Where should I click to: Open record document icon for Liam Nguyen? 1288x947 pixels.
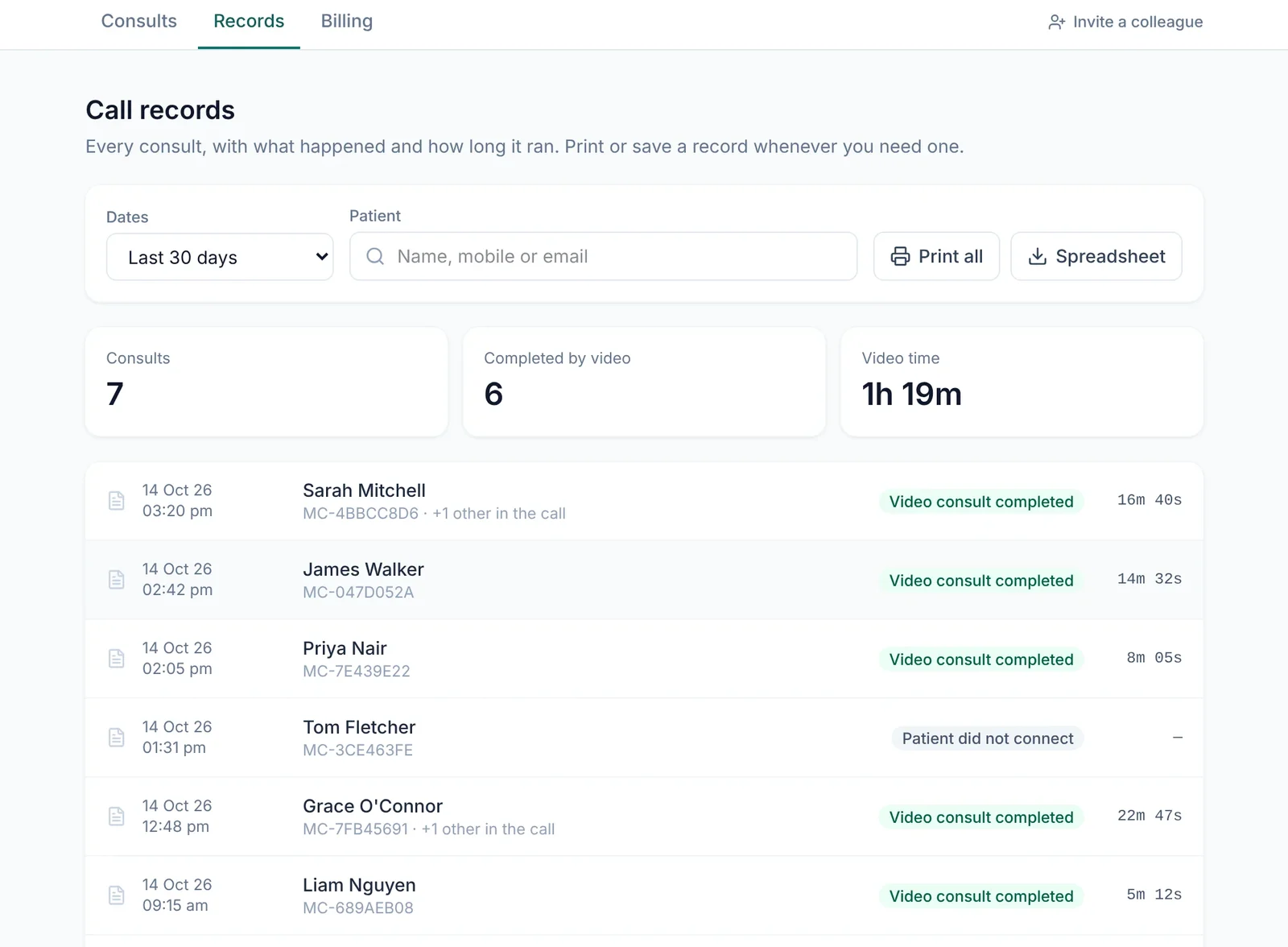(x=117, y=895)
